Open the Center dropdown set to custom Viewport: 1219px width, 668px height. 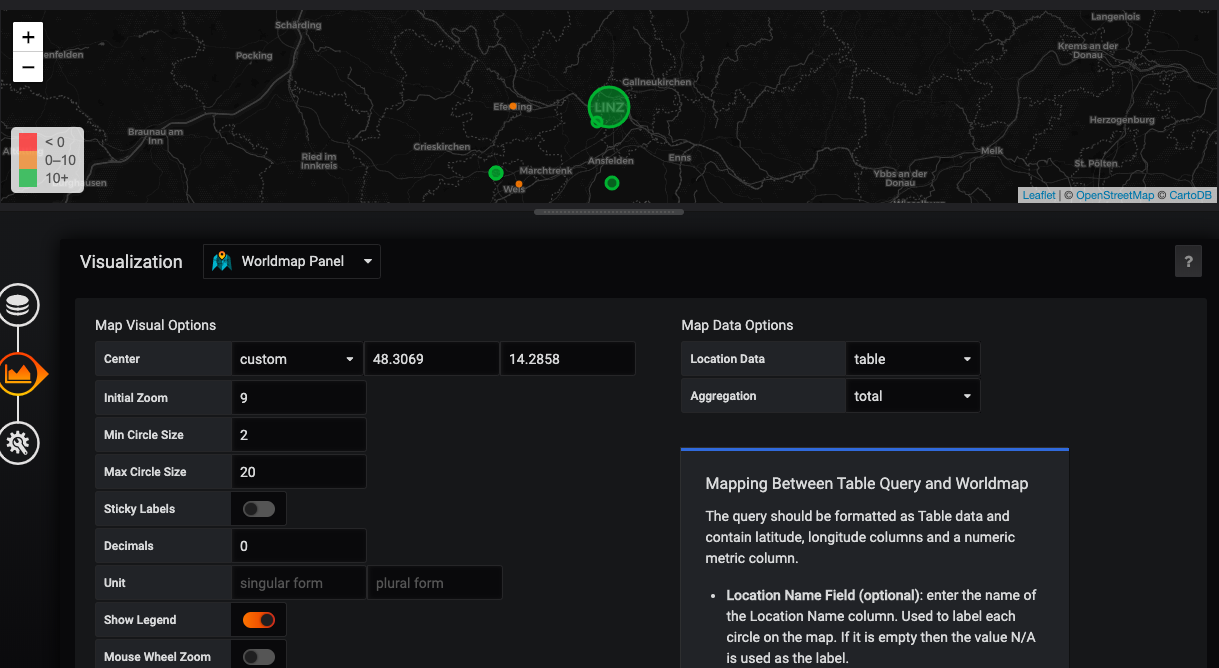(297, 359)
